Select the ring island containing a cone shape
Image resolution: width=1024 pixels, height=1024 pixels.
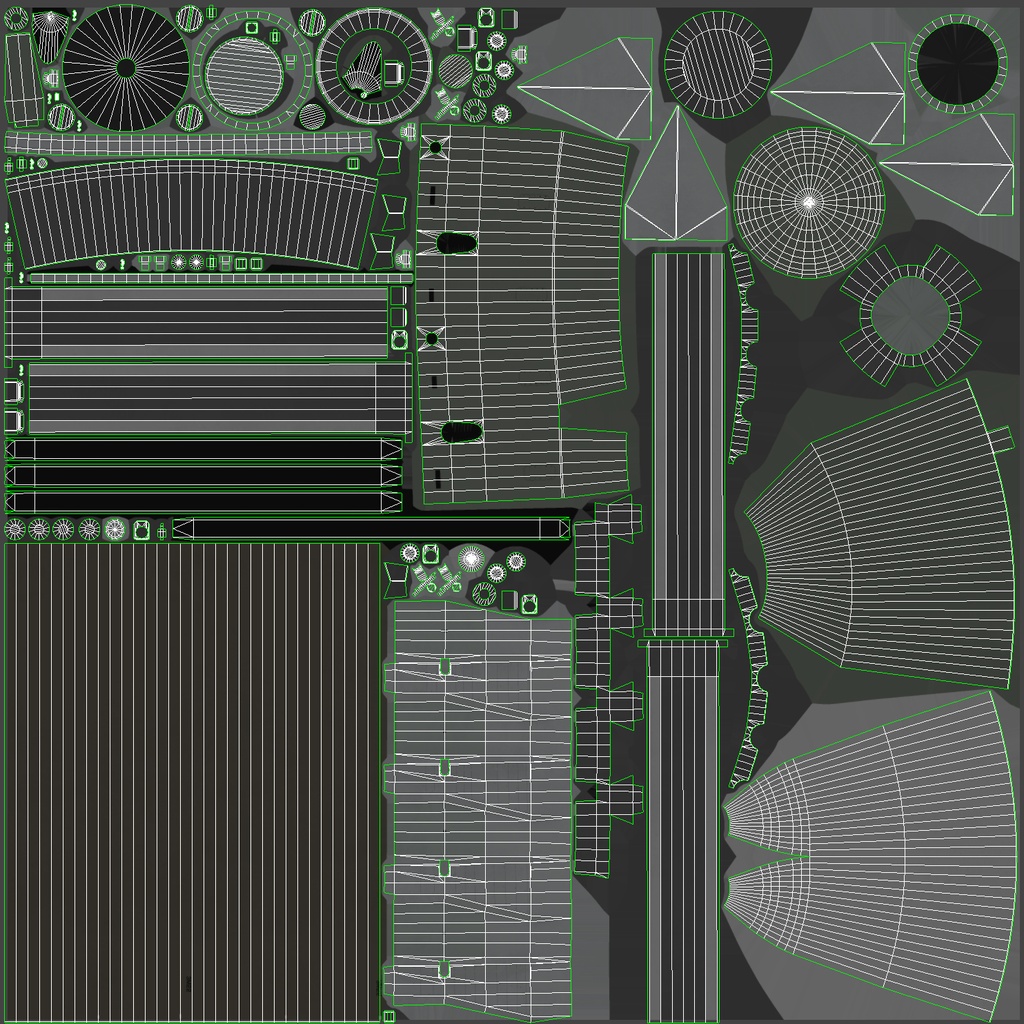[374, 67]
